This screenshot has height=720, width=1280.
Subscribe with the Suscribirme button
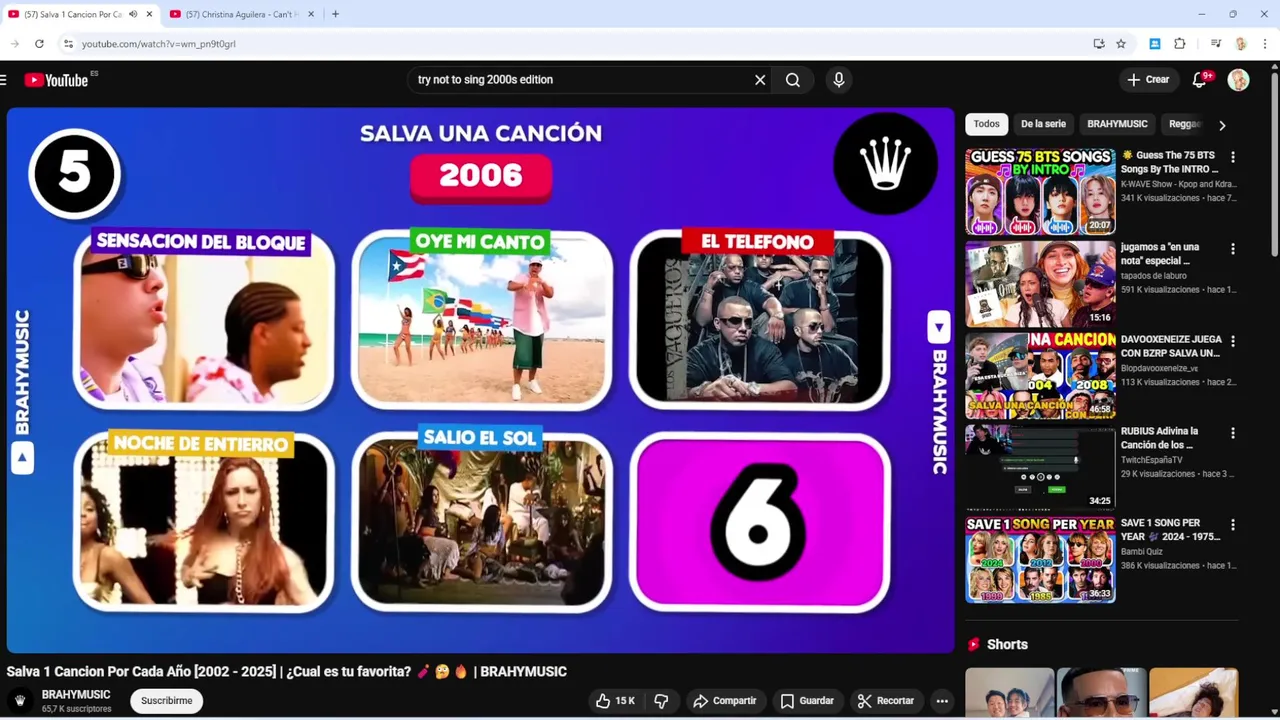166,701
